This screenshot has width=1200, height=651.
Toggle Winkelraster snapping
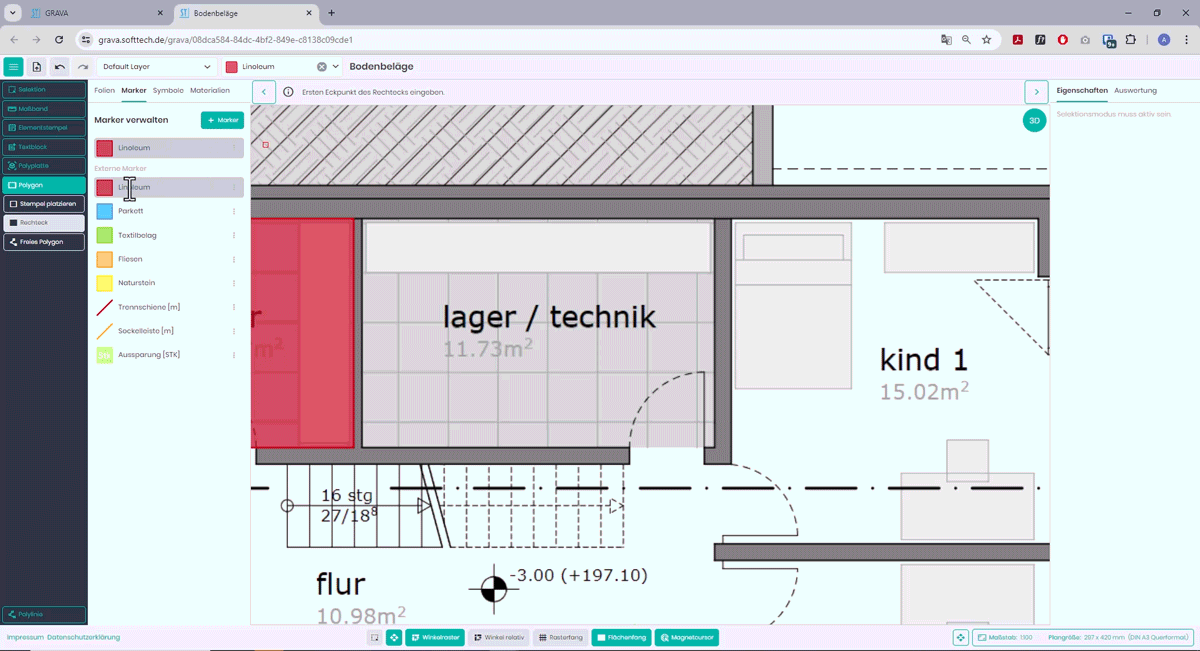tap(435, 637)
